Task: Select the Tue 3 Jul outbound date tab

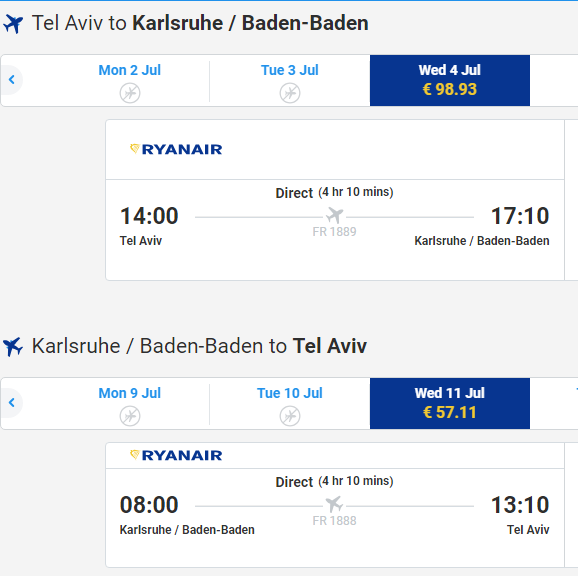Action: pyautogui.click(x=290, y=80)
